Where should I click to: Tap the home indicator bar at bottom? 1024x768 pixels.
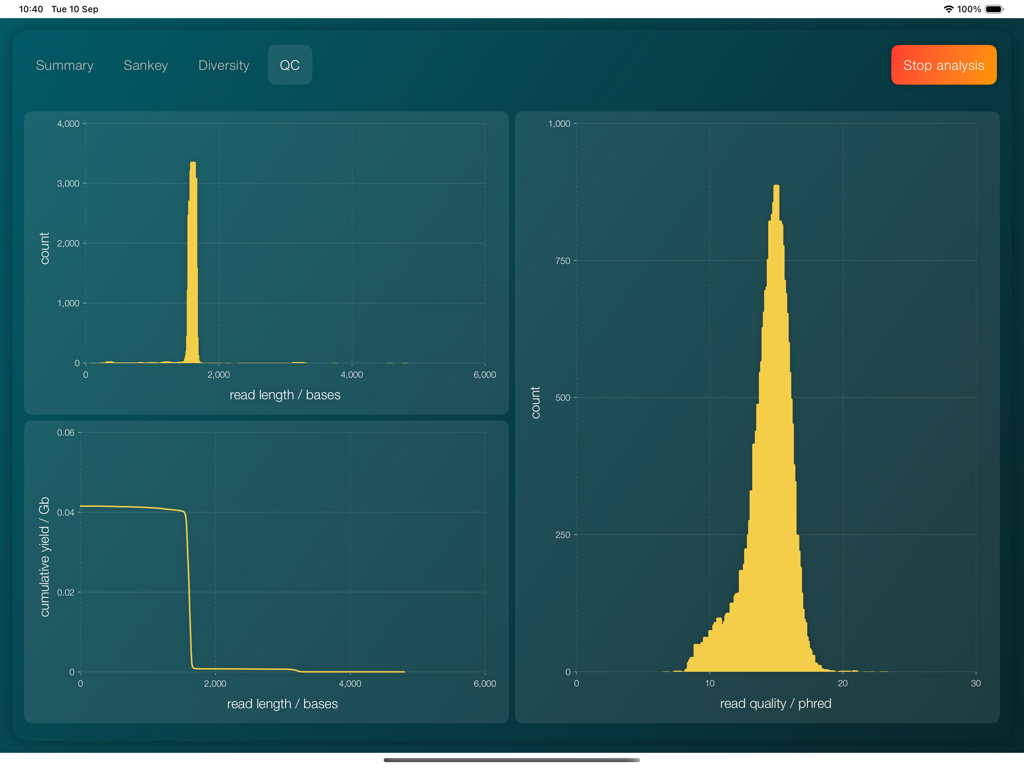click(x=512, y=760)
